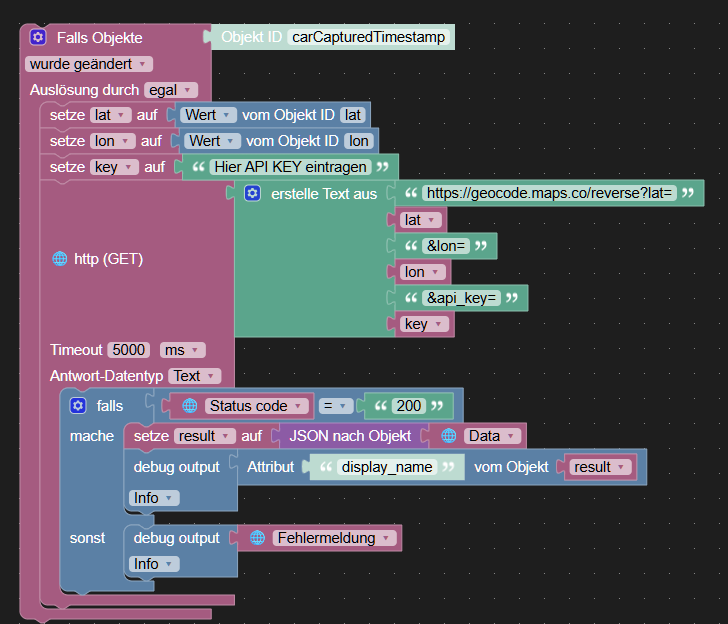The image size is (728, 624).
Task: Open Antwort-Datentyp Text dropdown
Action: (195, 376)
